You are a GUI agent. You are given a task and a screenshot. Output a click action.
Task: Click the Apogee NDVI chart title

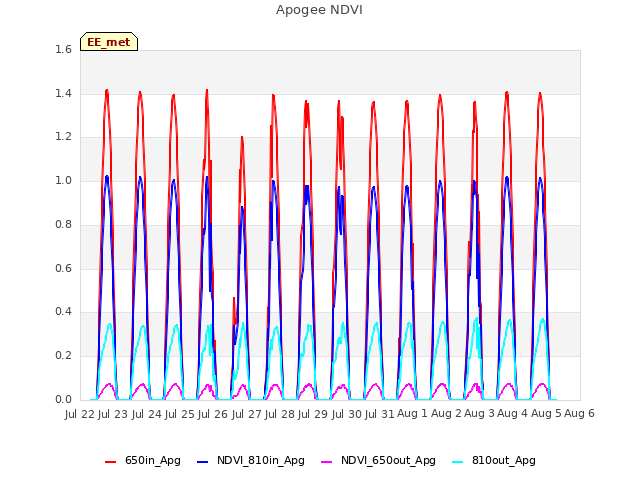[319, 10]
